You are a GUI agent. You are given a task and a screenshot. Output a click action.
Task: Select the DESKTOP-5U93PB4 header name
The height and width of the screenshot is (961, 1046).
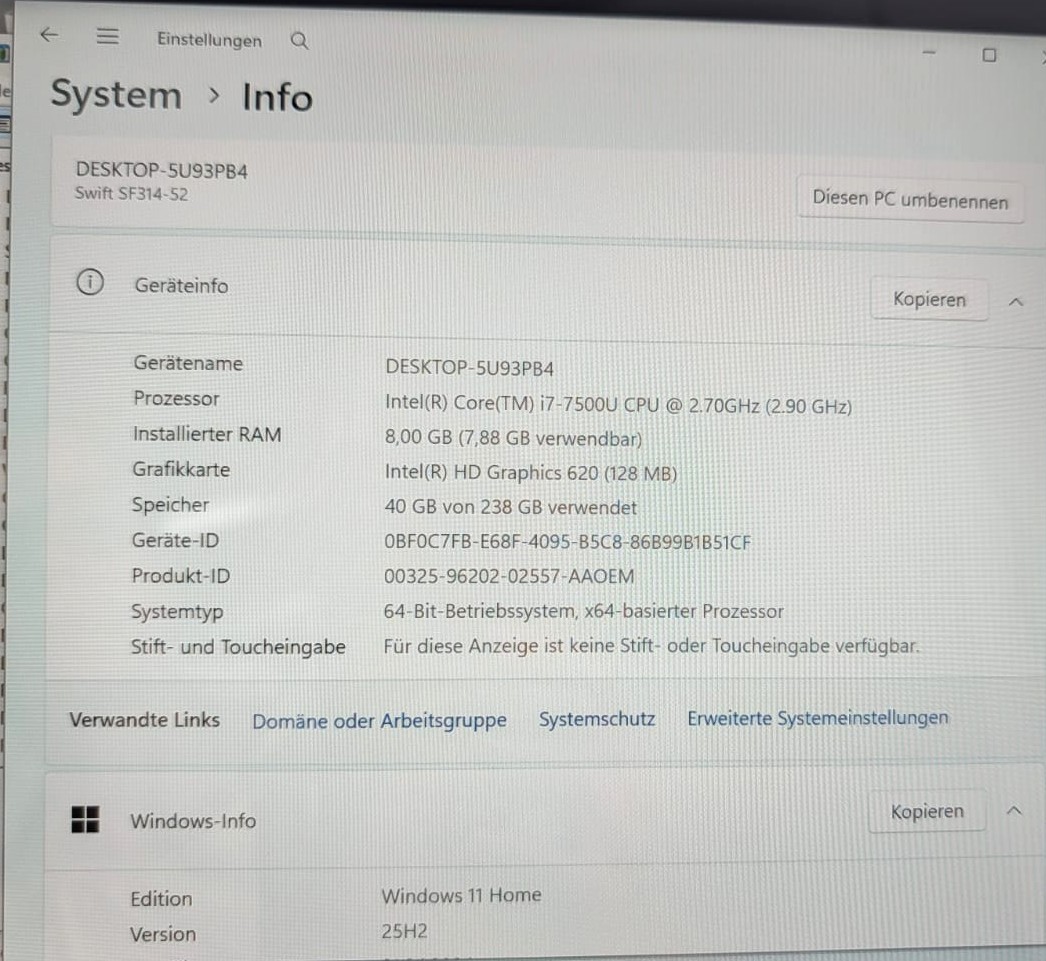161,171
